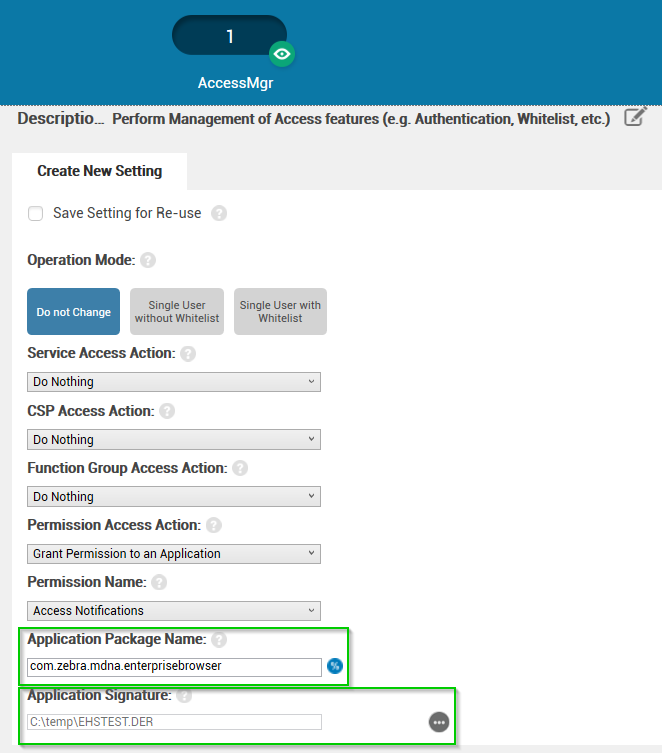Open the help icon for Permission Name
662x753 pixels.
click(x=159, y=582)
